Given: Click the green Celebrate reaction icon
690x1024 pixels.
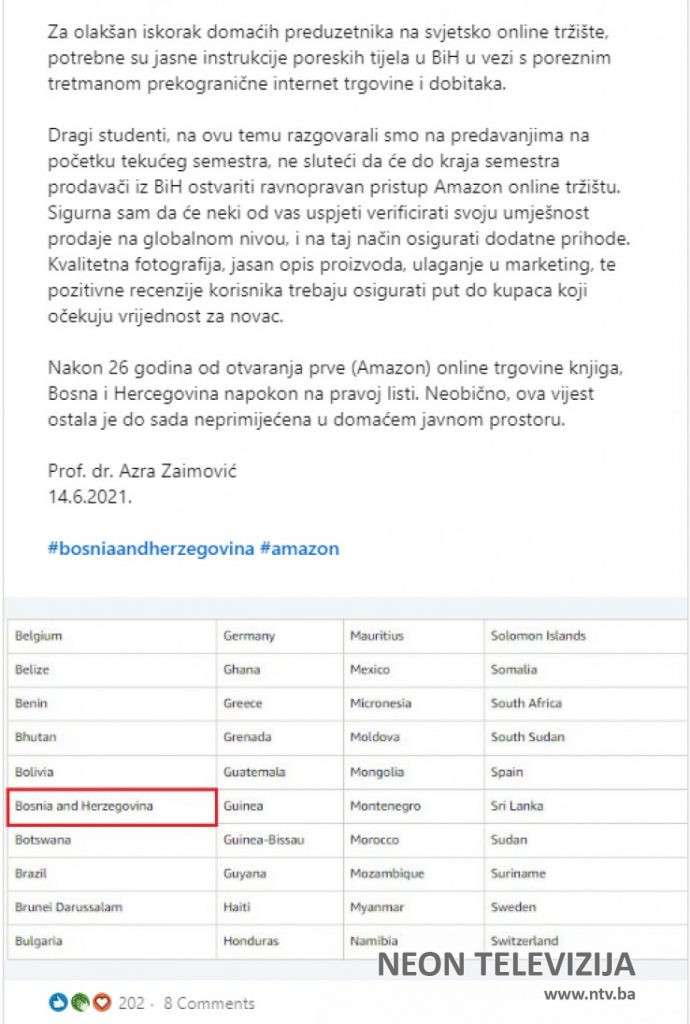Looking at the screenshot, I should pyautogui.click(x=78, y=1002).
